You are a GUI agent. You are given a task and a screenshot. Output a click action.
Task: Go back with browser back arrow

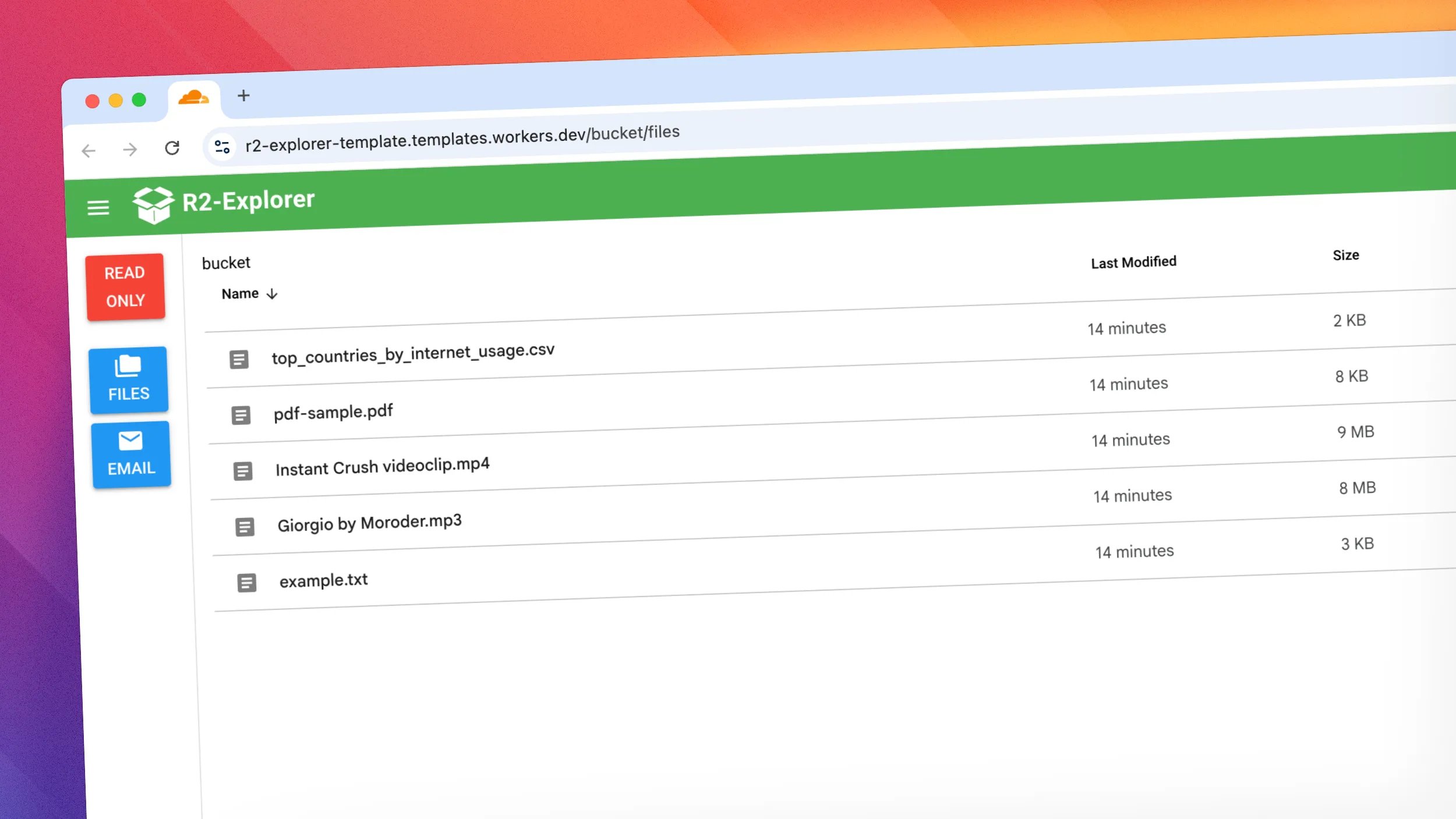click(89, 151)
